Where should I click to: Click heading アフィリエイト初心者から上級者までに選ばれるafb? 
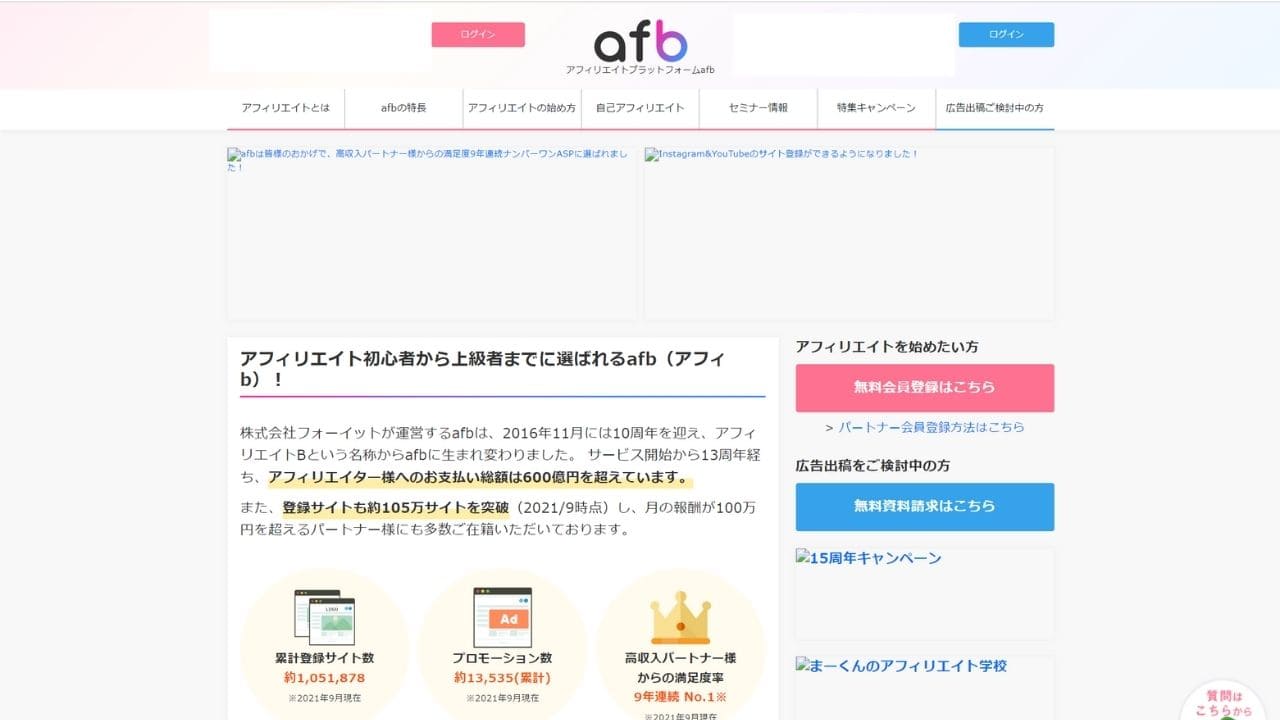483,369
